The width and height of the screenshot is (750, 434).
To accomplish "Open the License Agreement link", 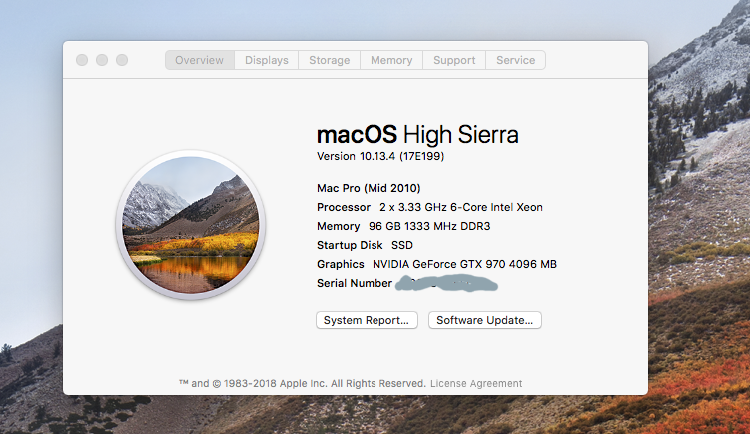I will coord(476,383).
